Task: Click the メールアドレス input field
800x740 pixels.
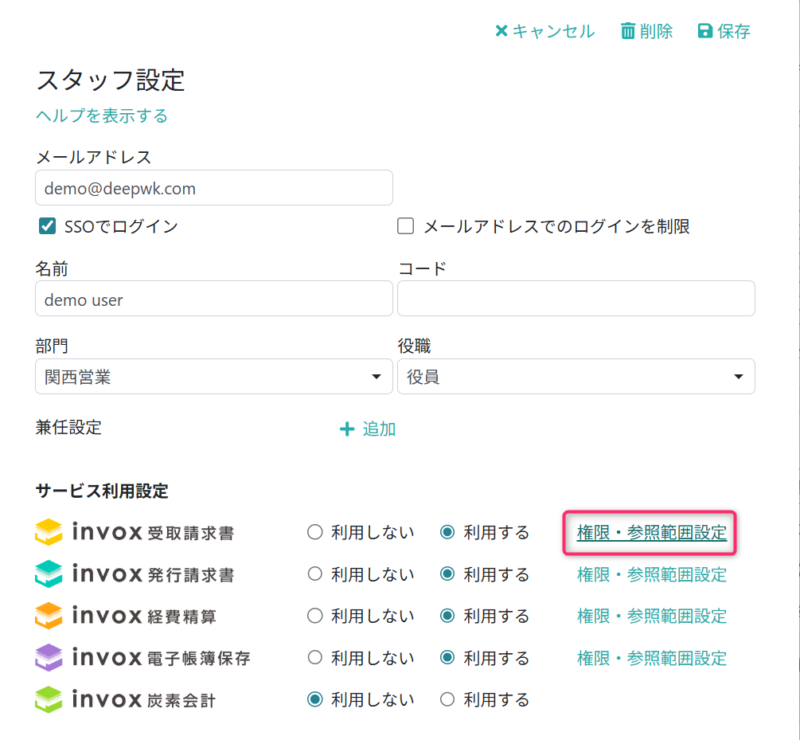Action: 214,188
